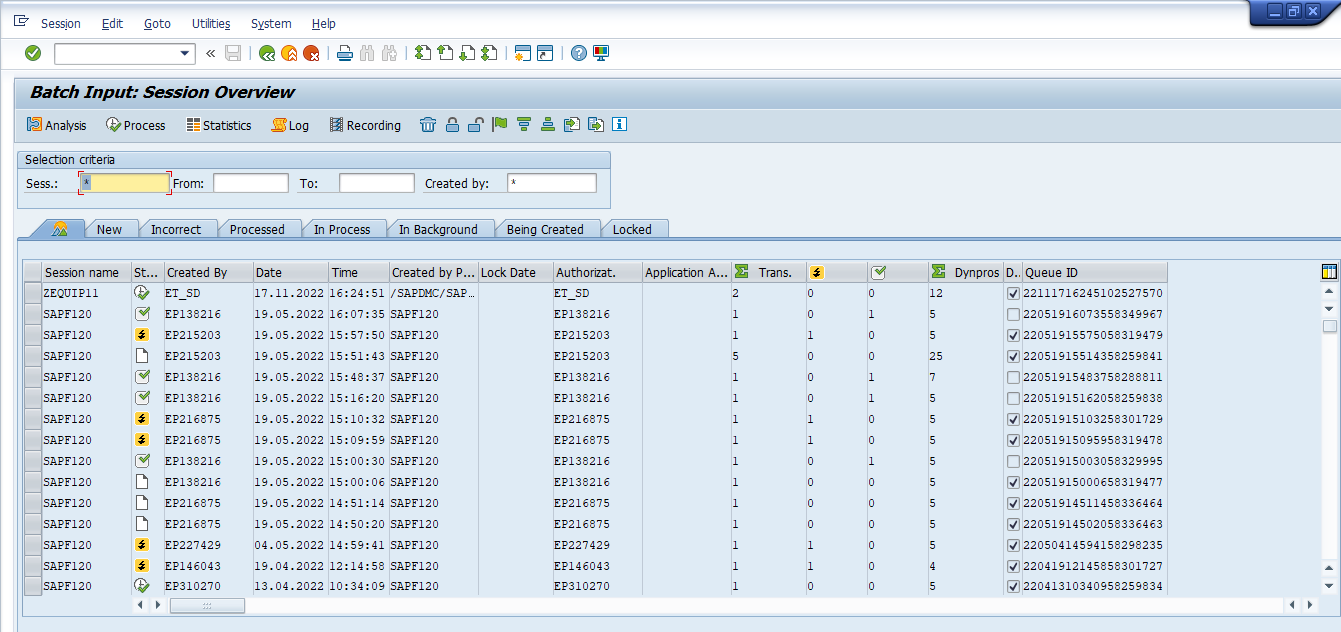Open Help via the question mark icon
Viewport: 1341px width, 632px height.
coord(579,53)
